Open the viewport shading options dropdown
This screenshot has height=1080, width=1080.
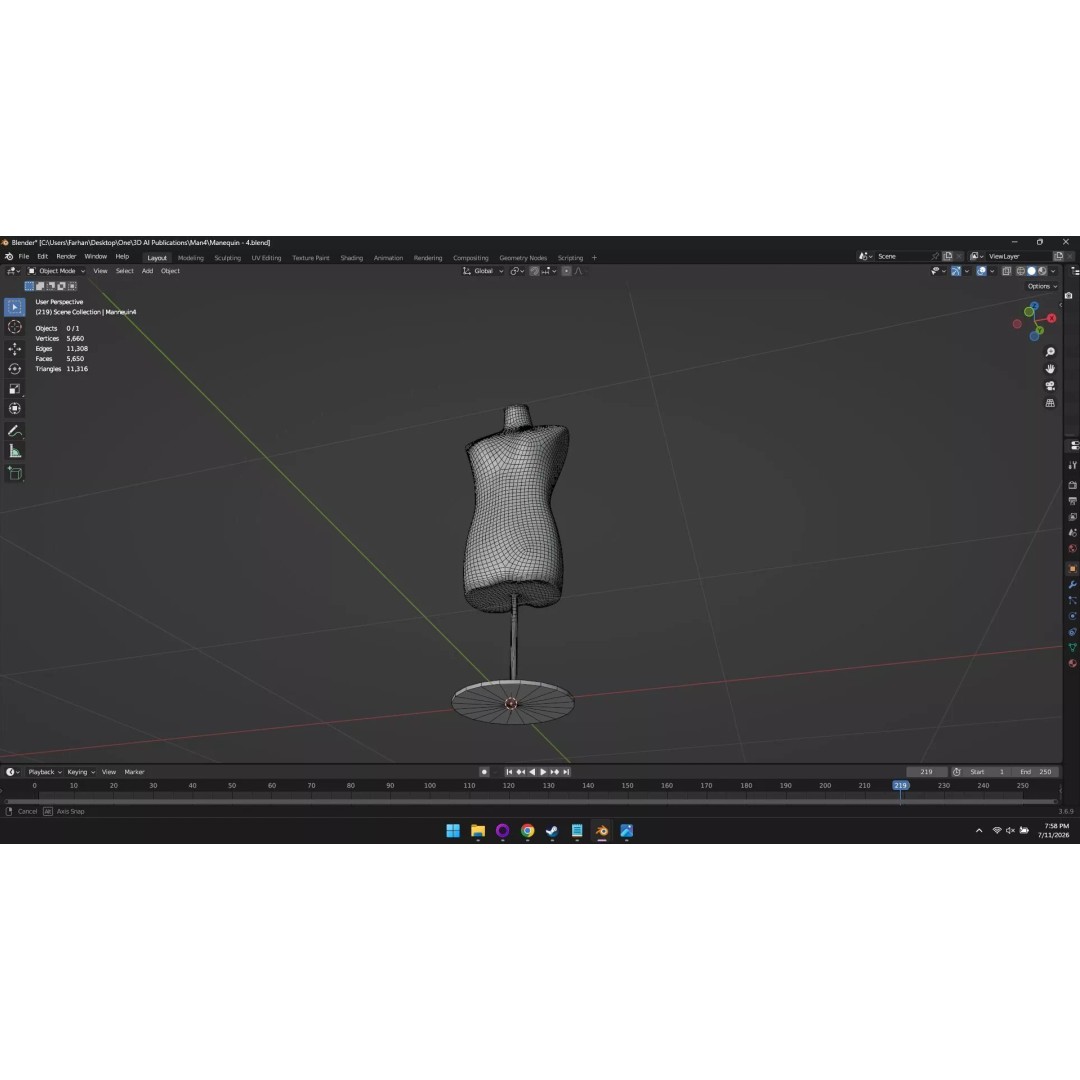1053,271
